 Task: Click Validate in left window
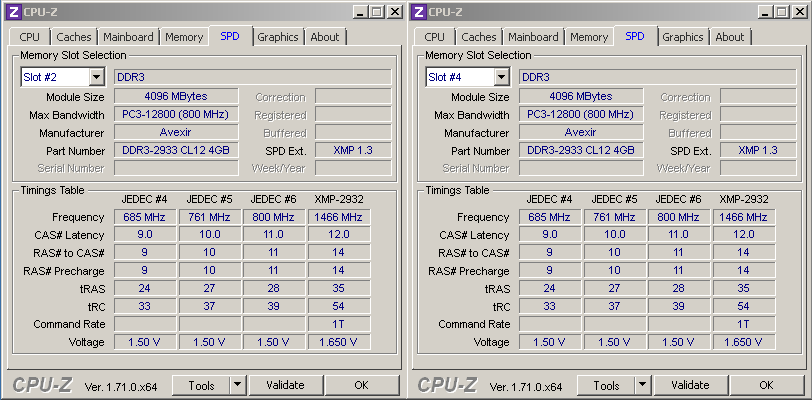[285, 385]
